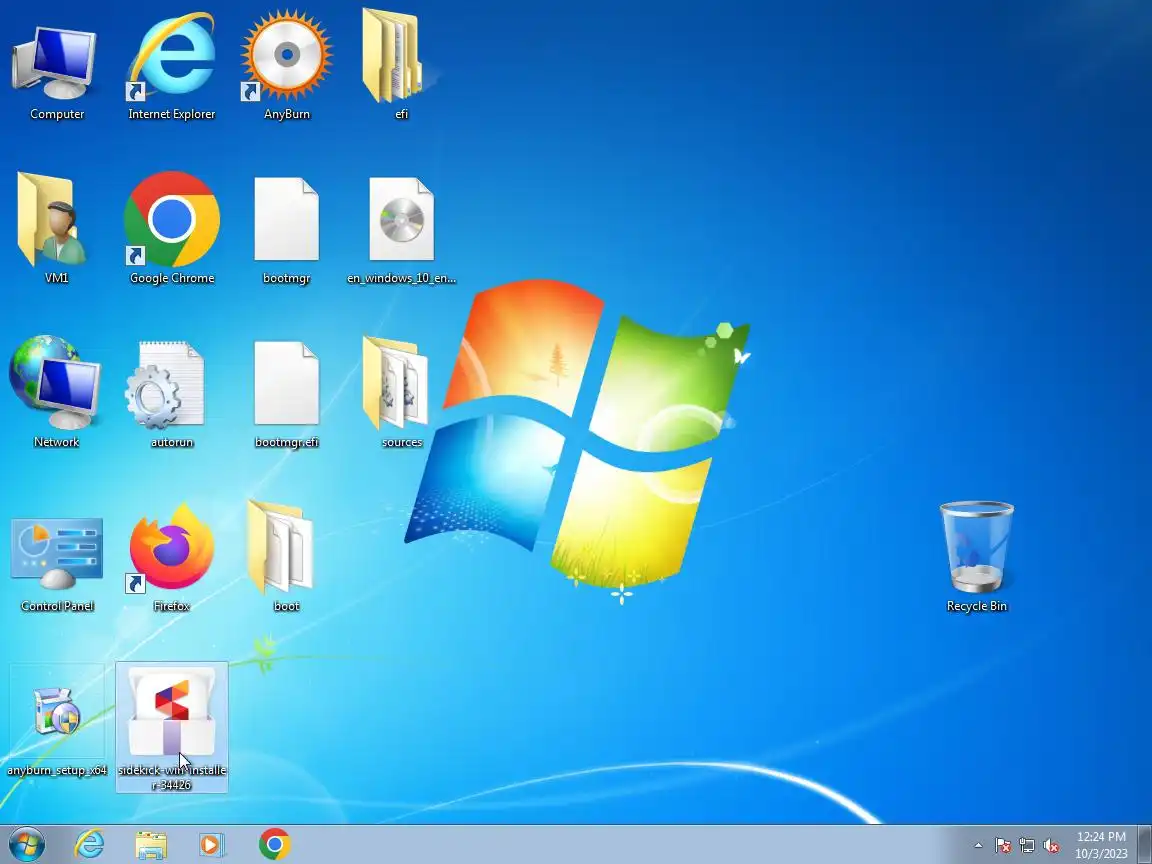Open Windows Media Player from taskbar
This screenshot has width=1152, height=864.
pos(212,845)
